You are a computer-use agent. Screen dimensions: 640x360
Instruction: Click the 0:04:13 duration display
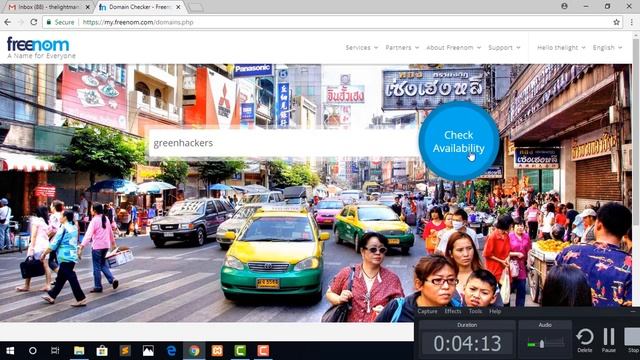point(467,343)
